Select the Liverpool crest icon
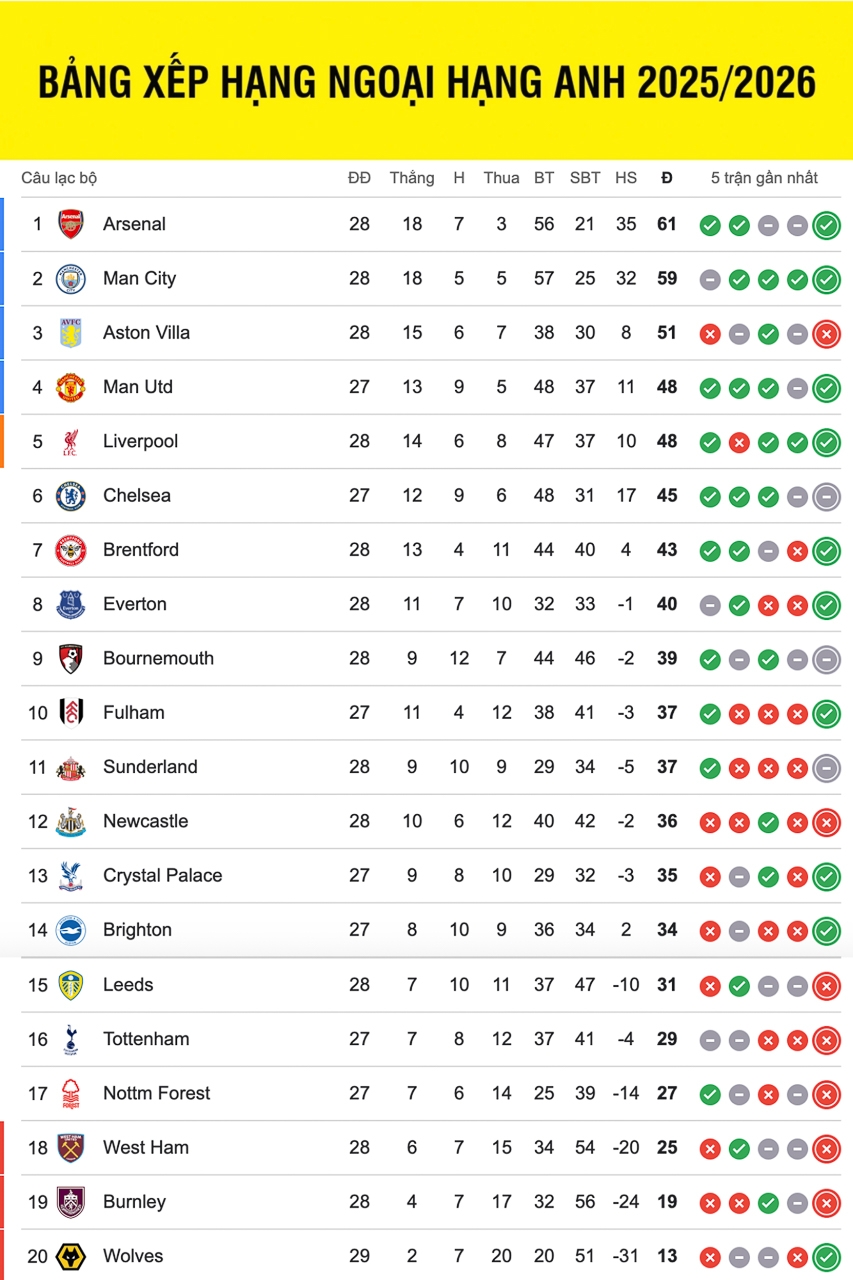This screenshot has height=1280, width=853. [71, 441]
